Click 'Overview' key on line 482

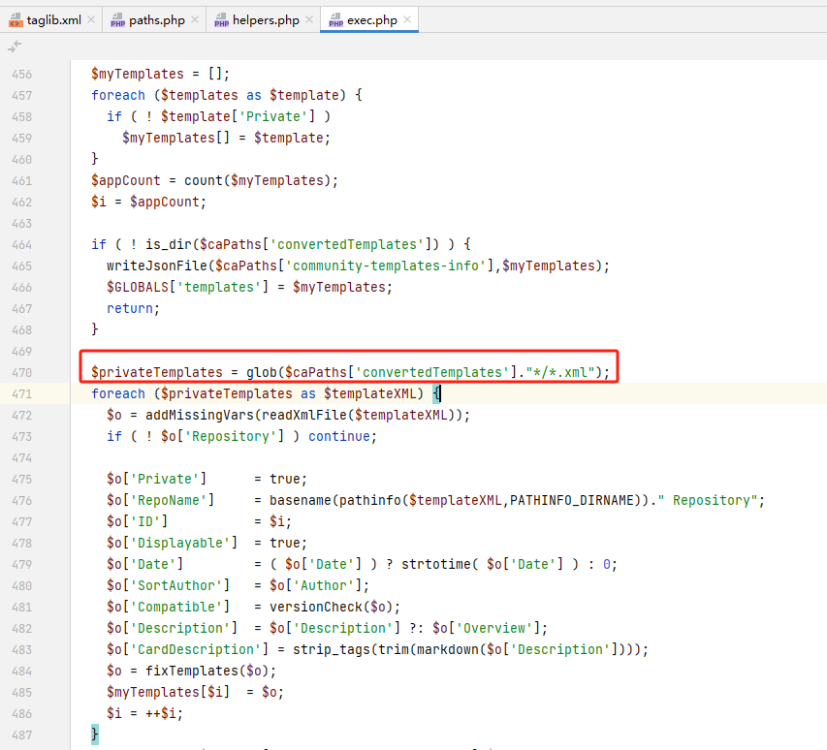coord(494,629)
